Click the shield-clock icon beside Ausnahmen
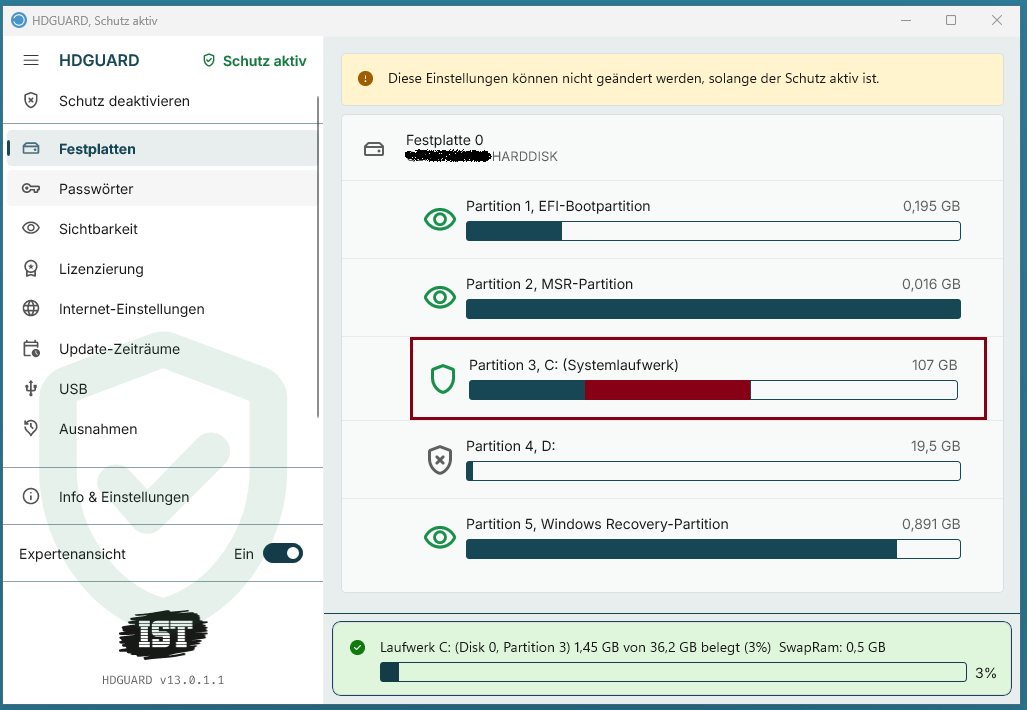The height and width of the screenshot is (710, 1027). pyautogui.click(x=31, y=428)
